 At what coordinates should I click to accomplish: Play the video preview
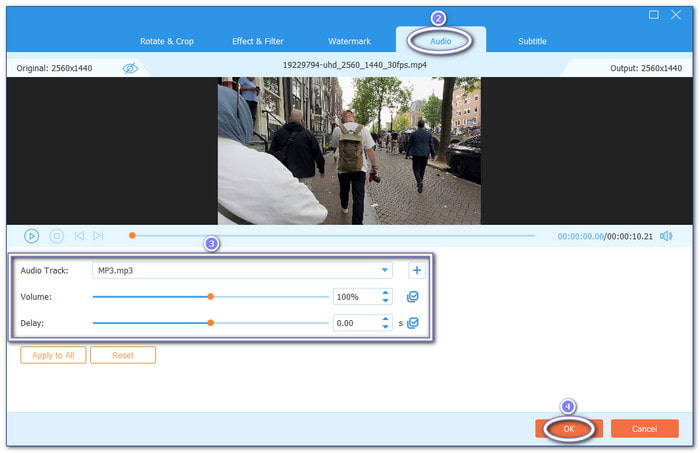[x=31, y=236]
